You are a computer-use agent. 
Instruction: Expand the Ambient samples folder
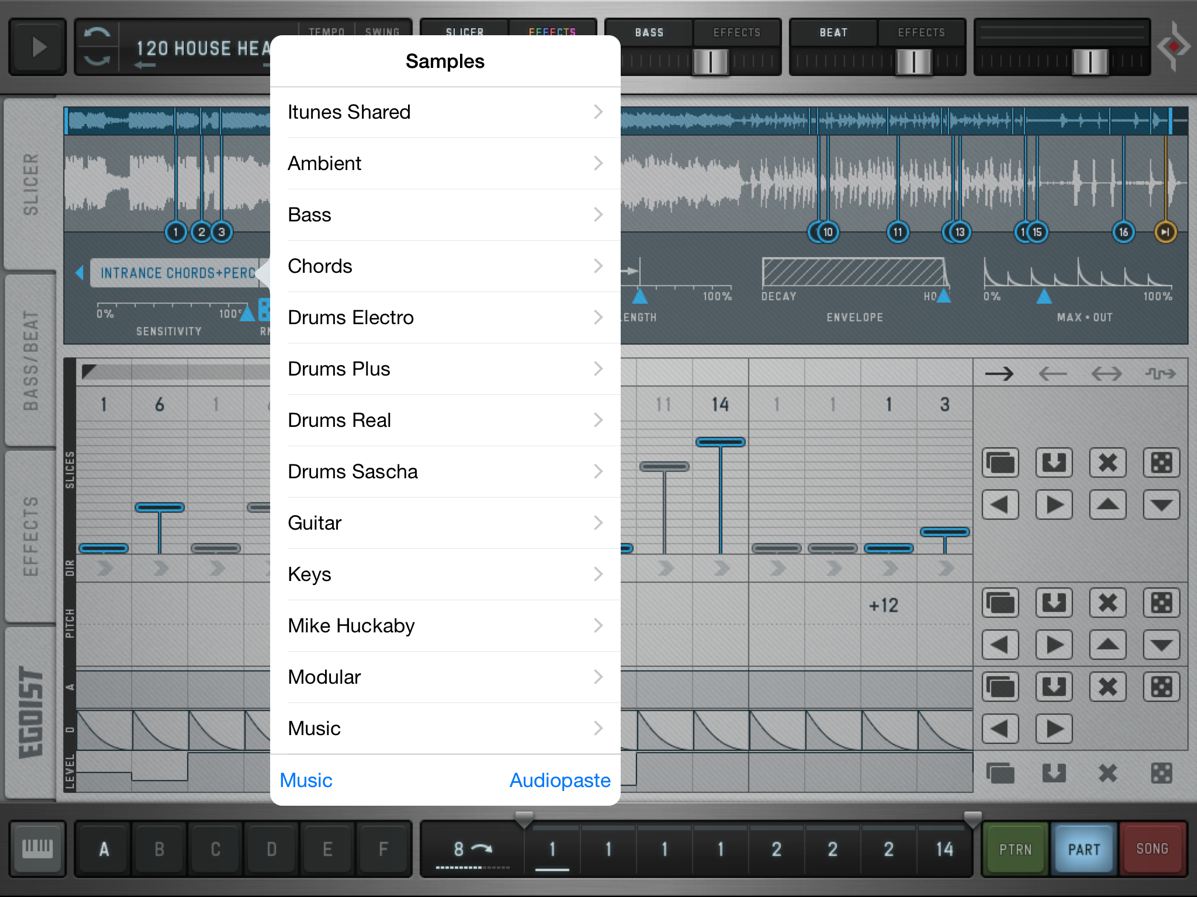(445, 163)
